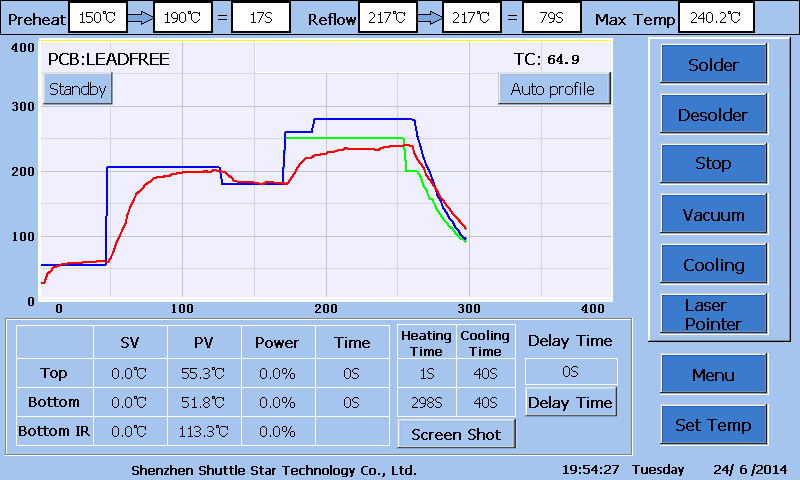Click the reflow arrow icon
The width and height of the screenshot is (800, 480).
pos(430,18)
